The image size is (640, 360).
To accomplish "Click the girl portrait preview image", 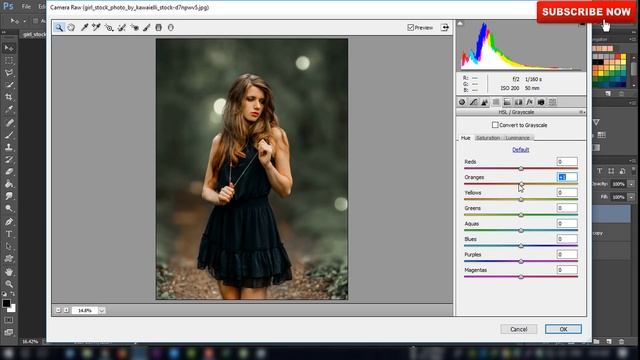I will pyautogui.click(x=252, y=169).
